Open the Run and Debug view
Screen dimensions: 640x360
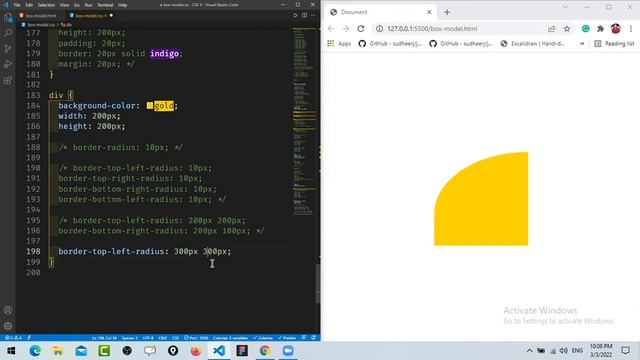(x=8, y=64)
